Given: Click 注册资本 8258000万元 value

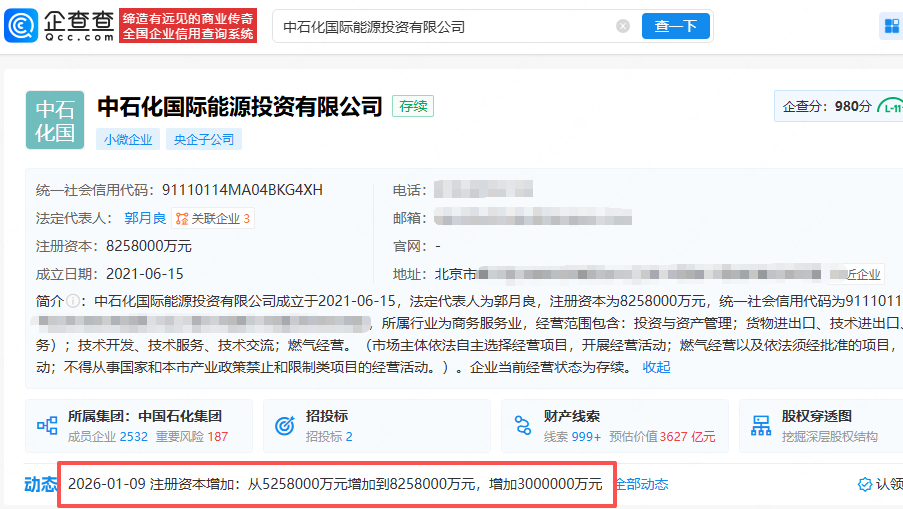Looking at the screenshot, I should (149, 246).
